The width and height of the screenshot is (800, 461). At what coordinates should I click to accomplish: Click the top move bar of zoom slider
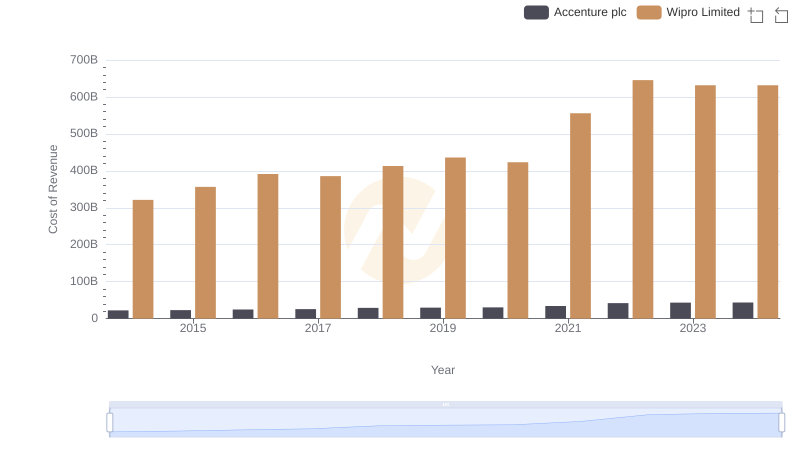445,404
